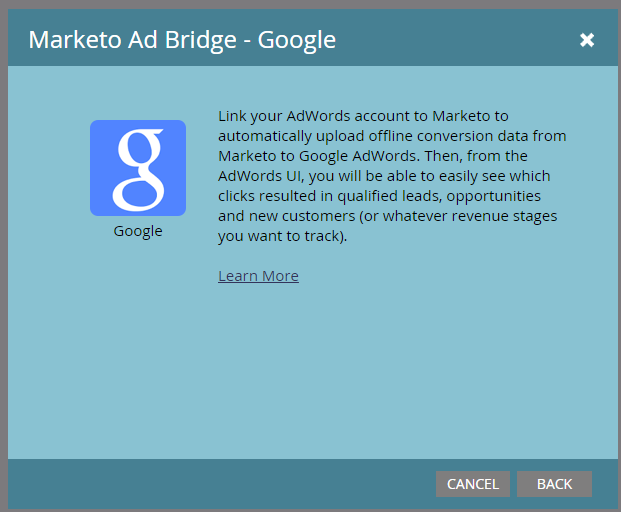Click the line "Marketo to Google AdWords. Then"
Image resolution: width=621 pixels, height=512 pixels.
coord(373,156)
